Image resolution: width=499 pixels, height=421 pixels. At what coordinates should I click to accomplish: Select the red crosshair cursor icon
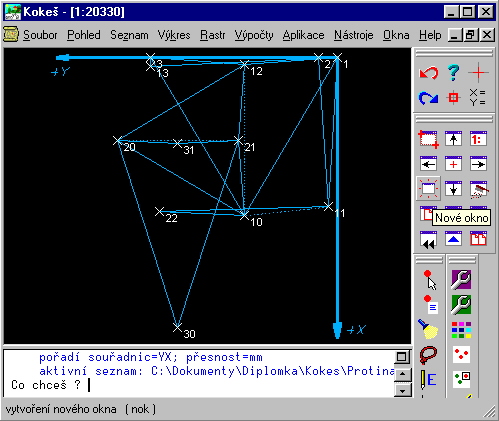tap(478, 72)
